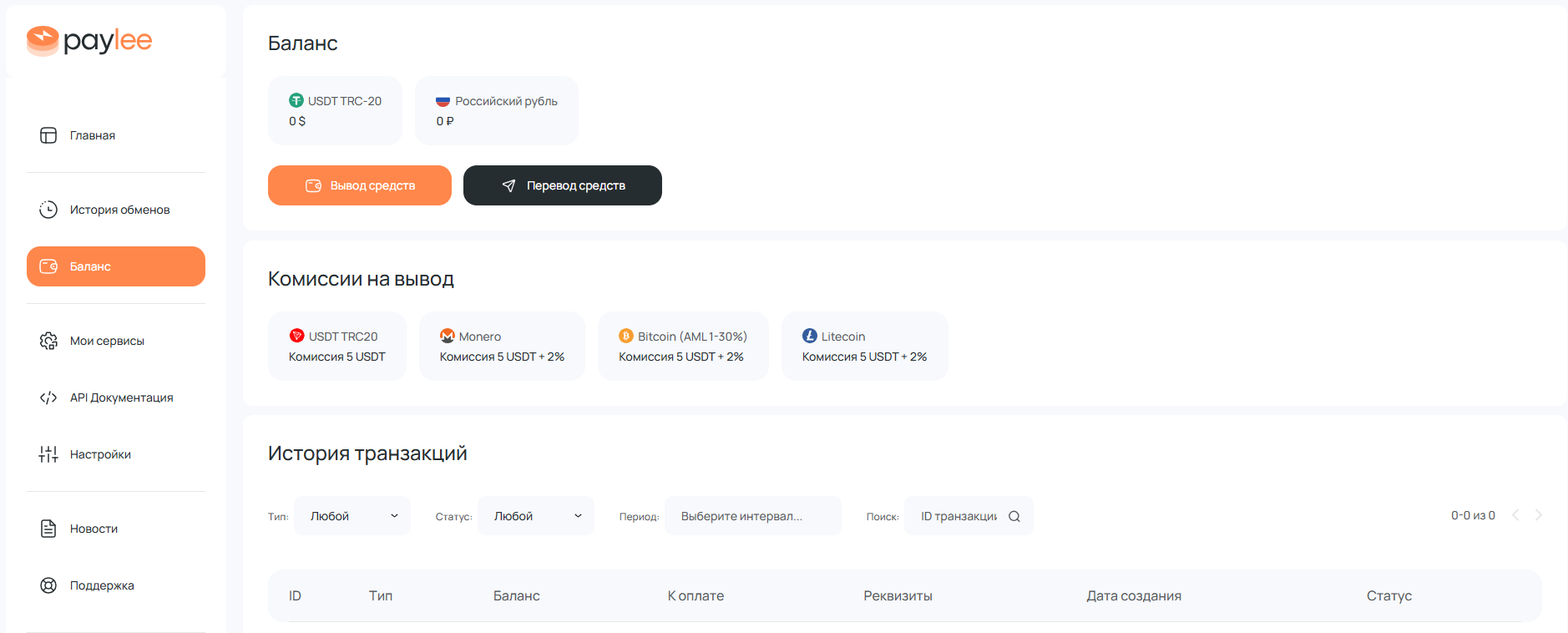
Task: Open the Период date interval picker
Action: pos(752,516)
